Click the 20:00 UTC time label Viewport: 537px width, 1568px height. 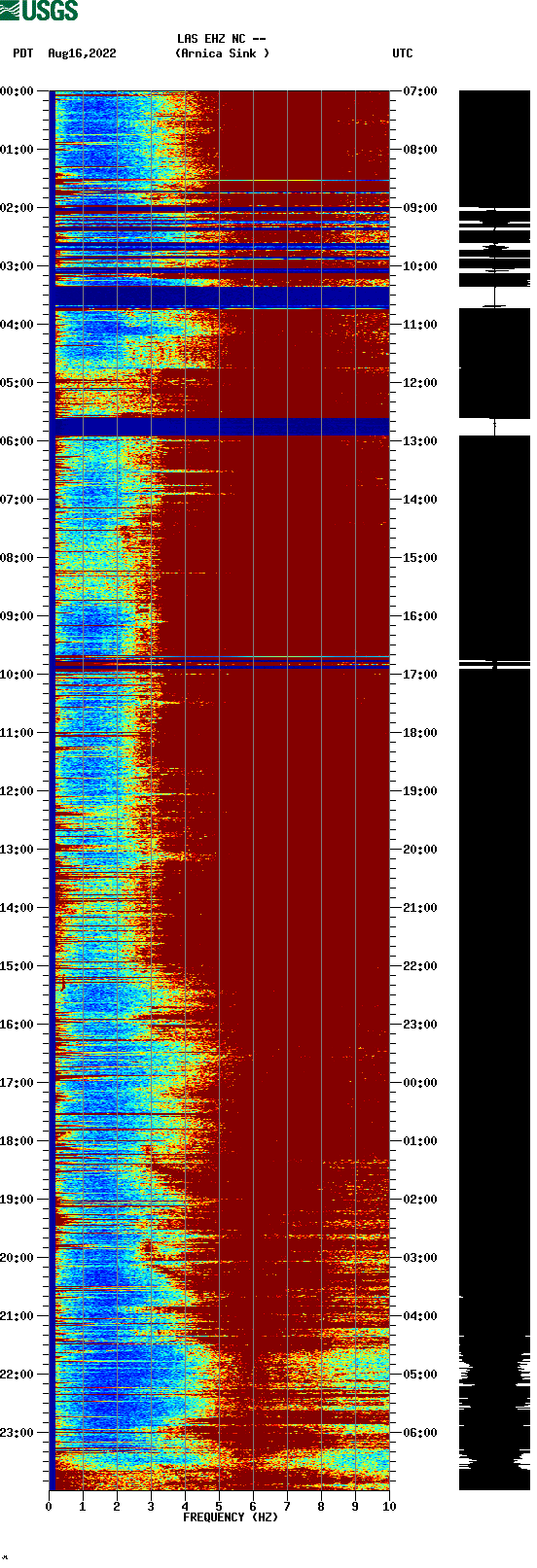(x=420, y=850)
